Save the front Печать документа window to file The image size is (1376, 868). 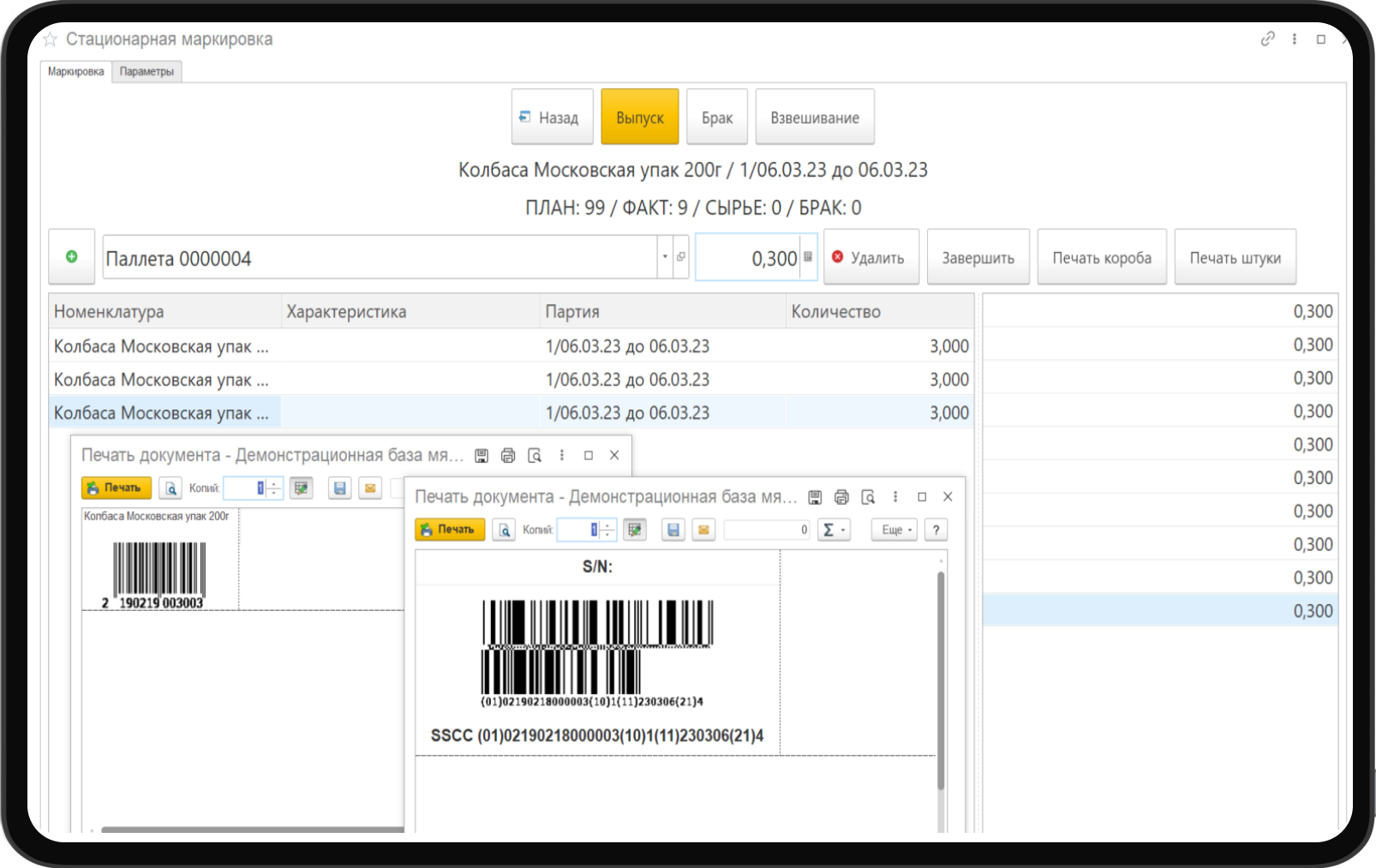point(815,497)
